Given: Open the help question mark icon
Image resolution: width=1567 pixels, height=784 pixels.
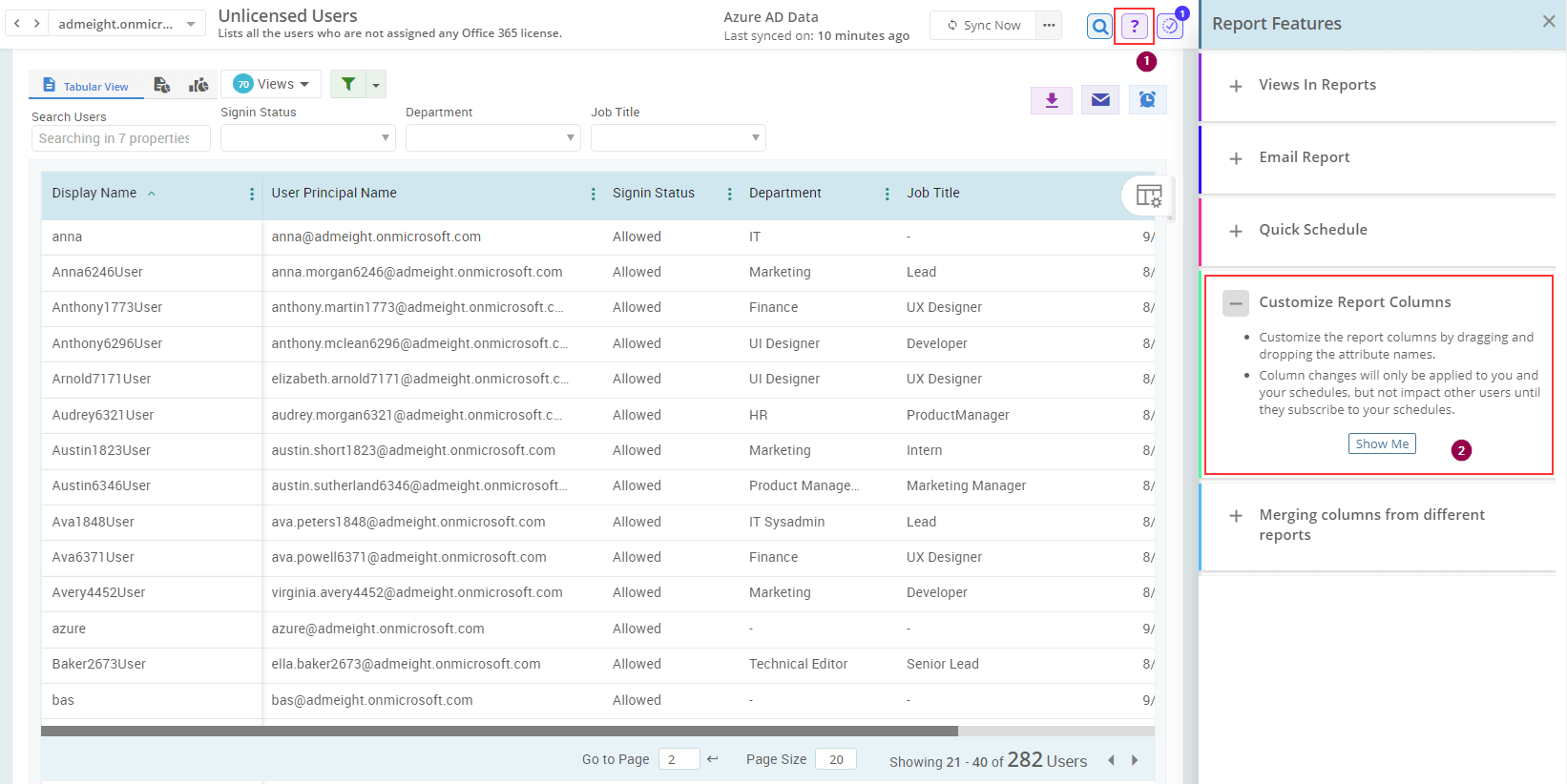Looking at the screenshot, I should point(1134,27).
